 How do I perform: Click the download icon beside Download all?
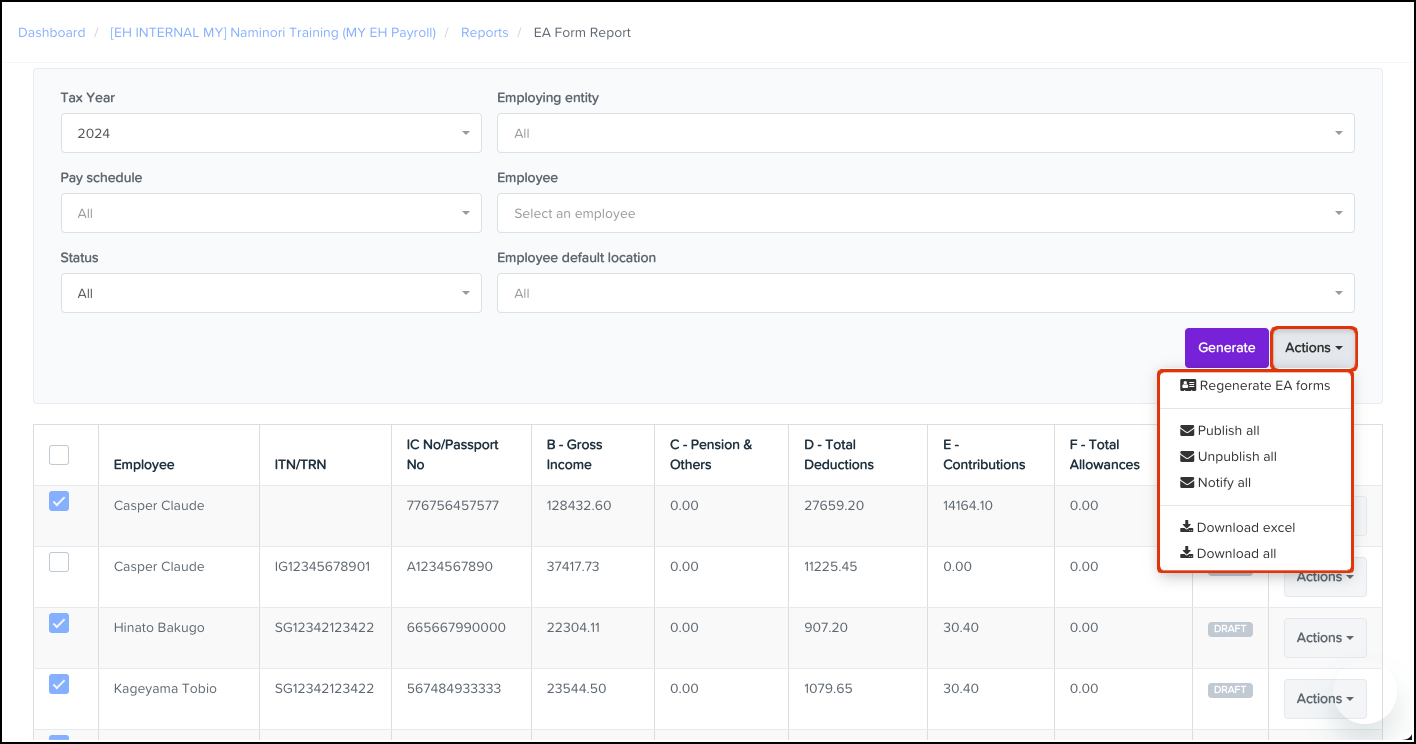tap(1186, 554)
